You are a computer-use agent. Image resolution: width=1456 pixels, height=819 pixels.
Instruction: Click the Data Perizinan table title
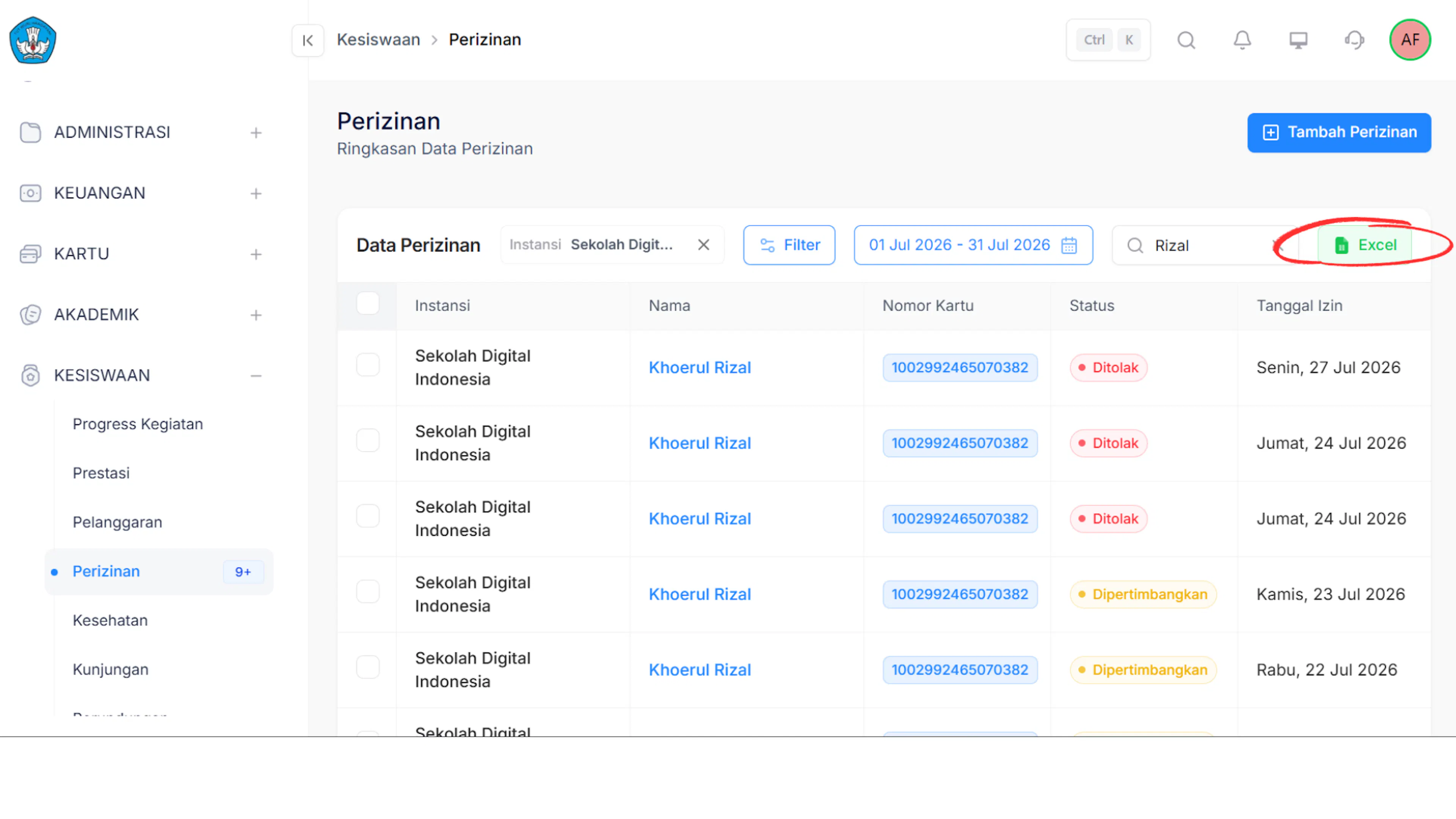pyautogui.click(x=418, y=245)
